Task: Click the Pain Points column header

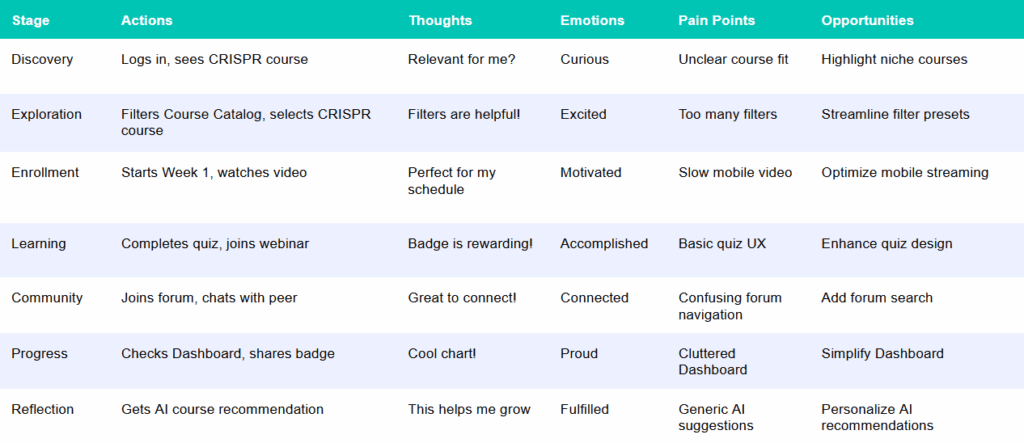Action: tap(716, 20)
